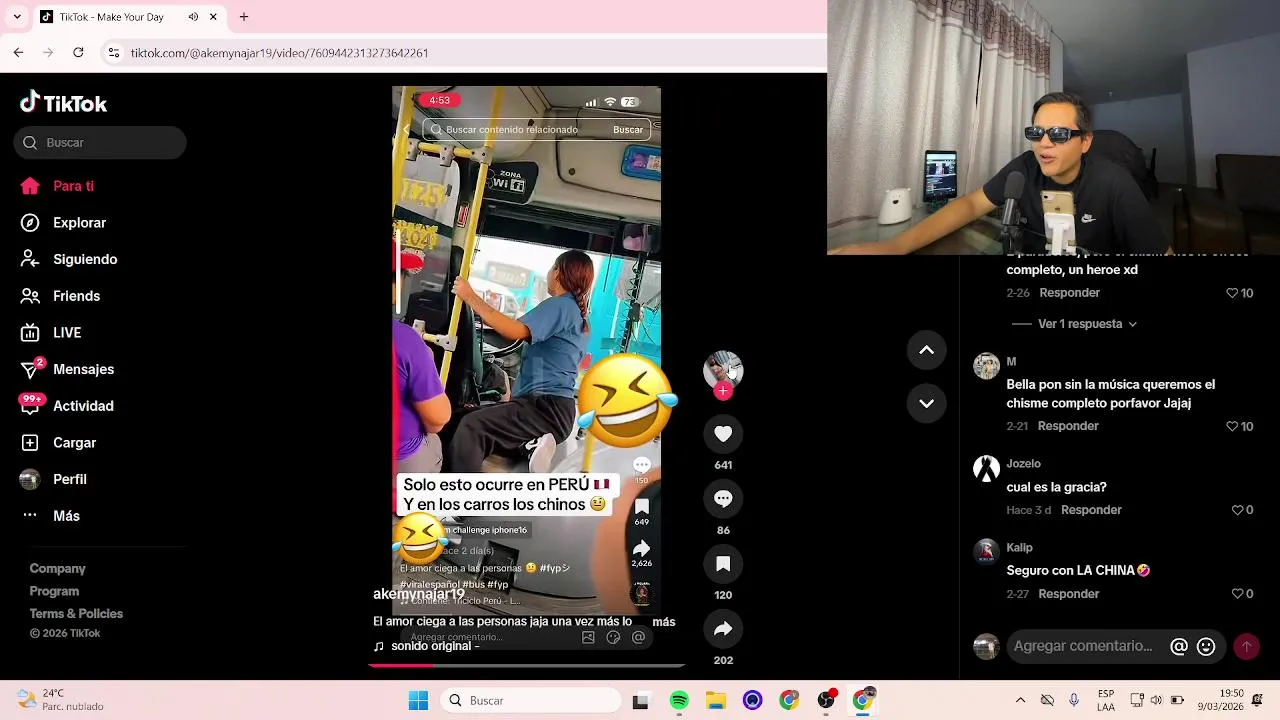The width and height of the screenshot is (1280, 720).
Task: Expand description with the más link
Action: pyautogui.click(x=663, y=621)
